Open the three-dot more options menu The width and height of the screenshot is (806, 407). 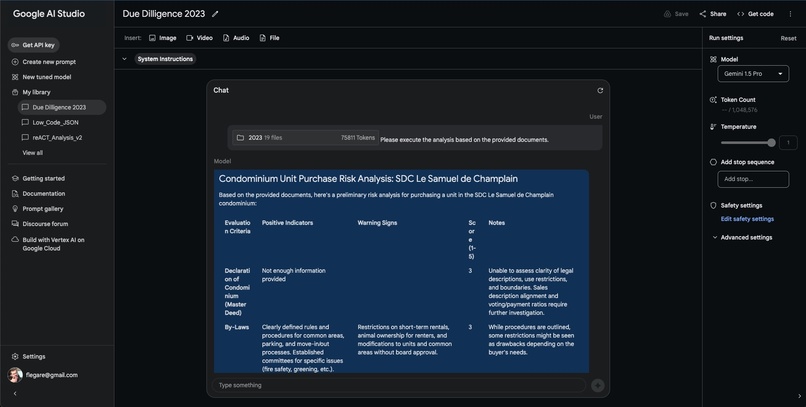(x=790, y=14)
